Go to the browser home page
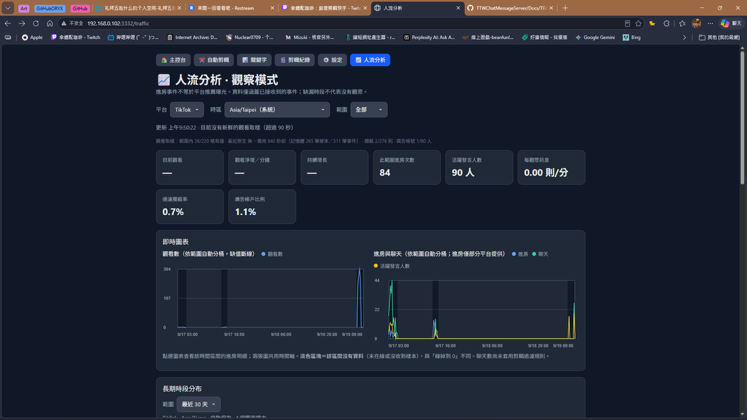Viewport: 747px width, 420px height. (x=50, y=23)
